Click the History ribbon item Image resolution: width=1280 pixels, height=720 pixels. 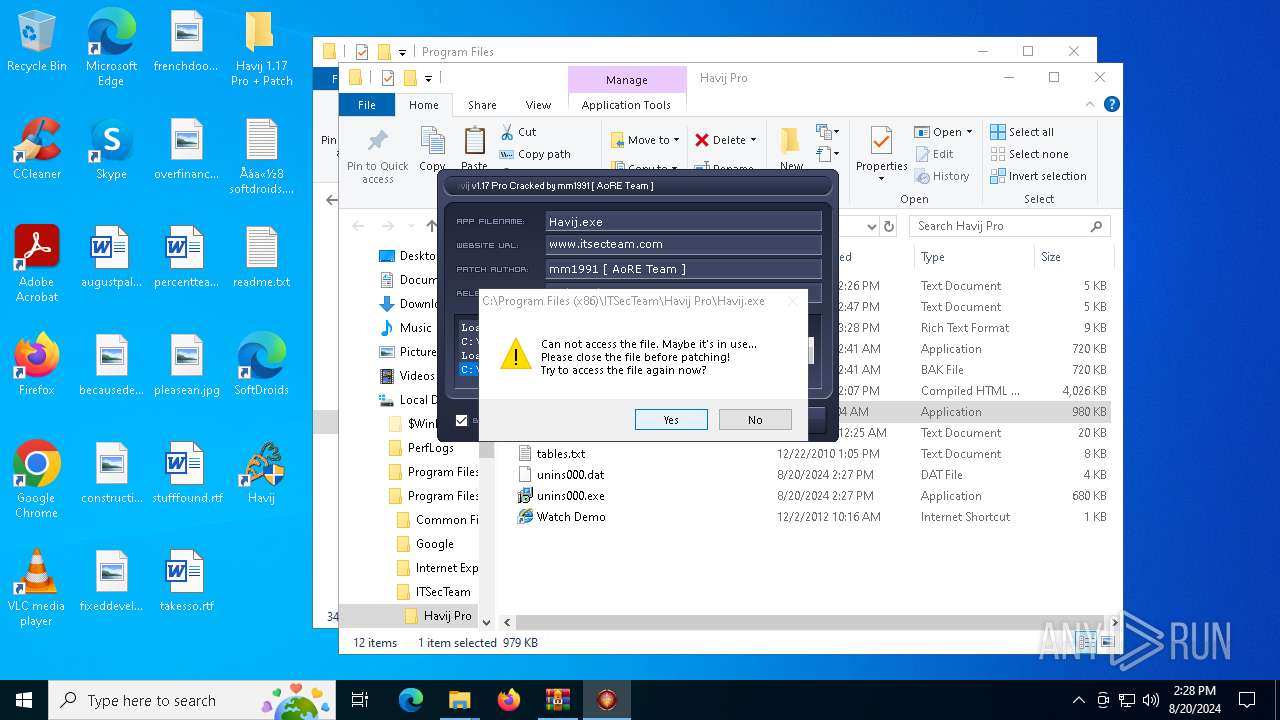pos(941,176)
